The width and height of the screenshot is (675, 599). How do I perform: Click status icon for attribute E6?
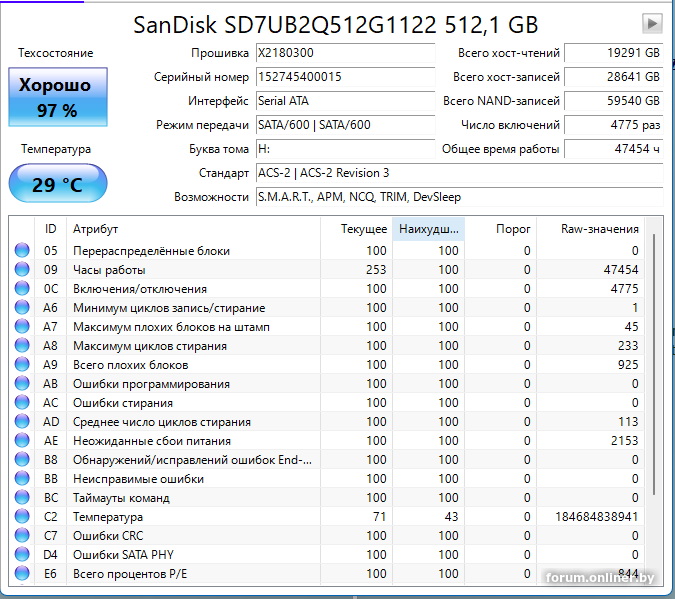tap(22, 573)
